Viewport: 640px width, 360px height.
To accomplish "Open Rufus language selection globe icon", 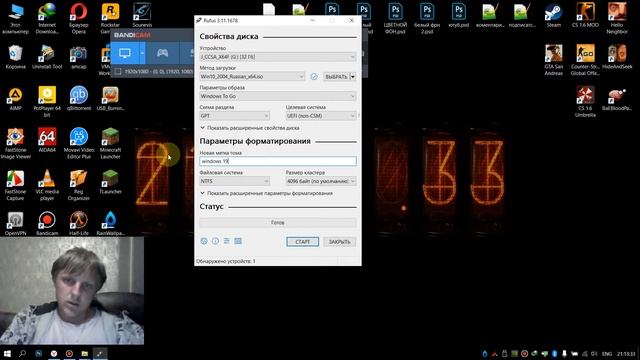I will tap(204, 241).
